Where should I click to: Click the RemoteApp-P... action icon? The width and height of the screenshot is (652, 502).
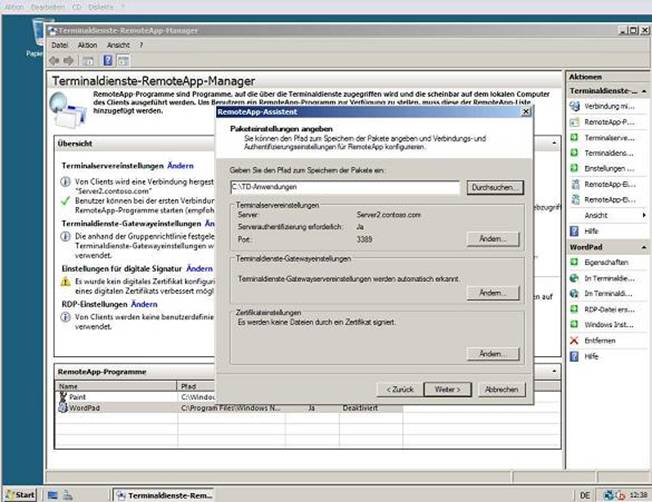pyautogui.click(x=575, y=122)
